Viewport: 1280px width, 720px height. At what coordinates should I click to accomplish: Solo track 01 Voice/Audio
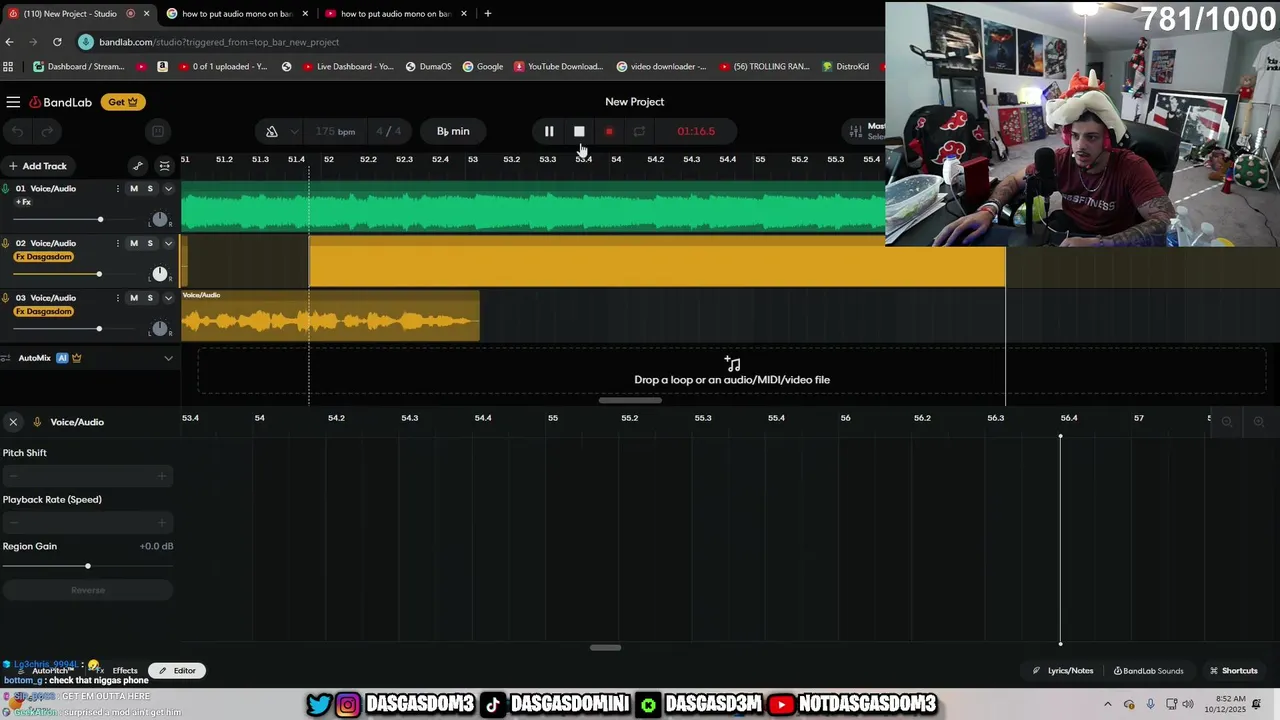[x=150, y=189]
